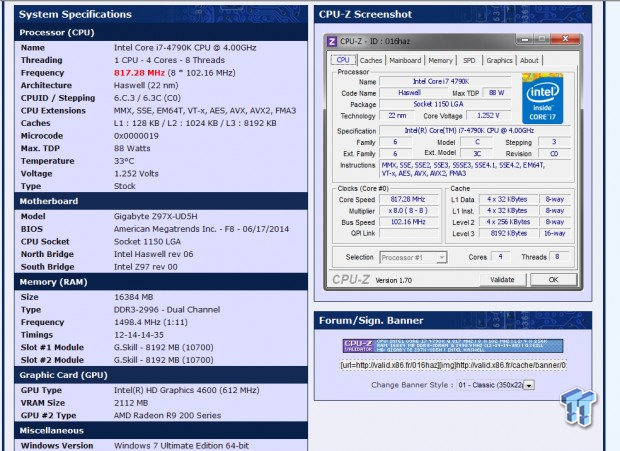
Task: Click the Bus Speed 102.16 MHz field
Action: click(408, 222)
